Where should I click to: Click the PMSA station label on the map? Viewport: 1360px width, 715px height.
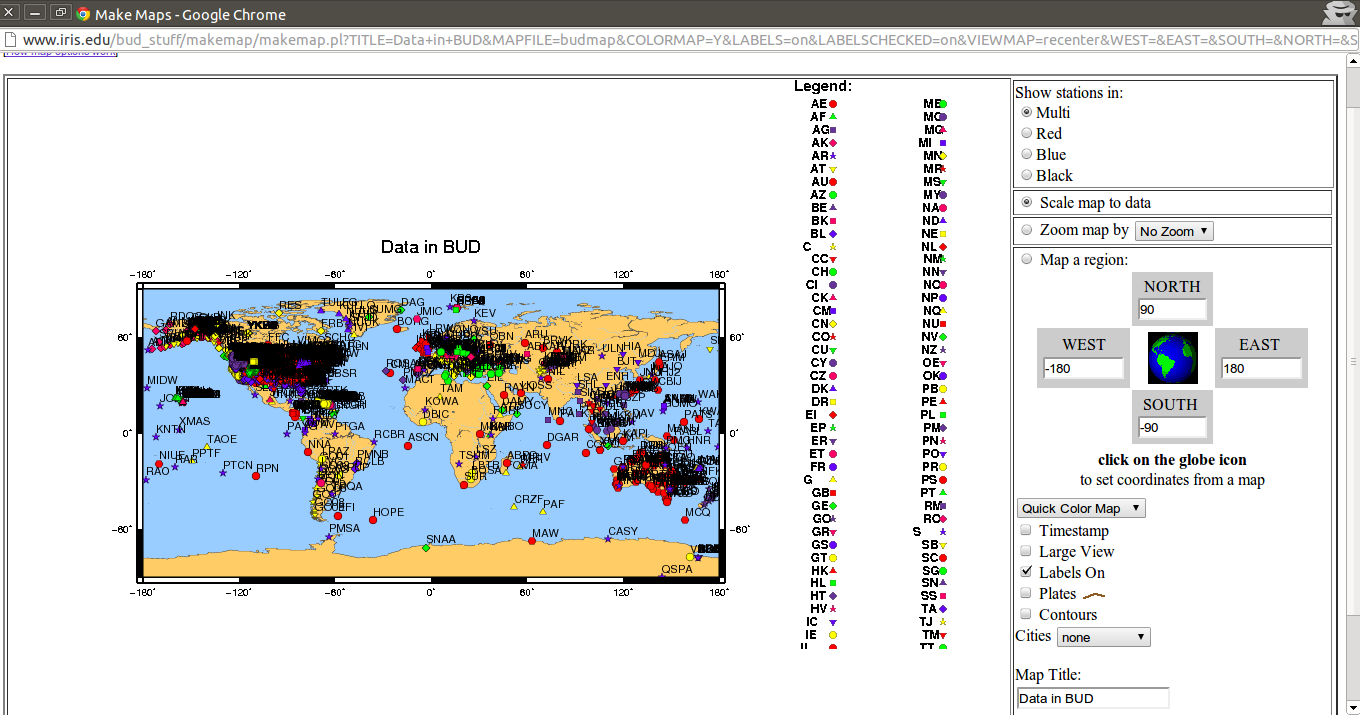click(x=345, y=529)
